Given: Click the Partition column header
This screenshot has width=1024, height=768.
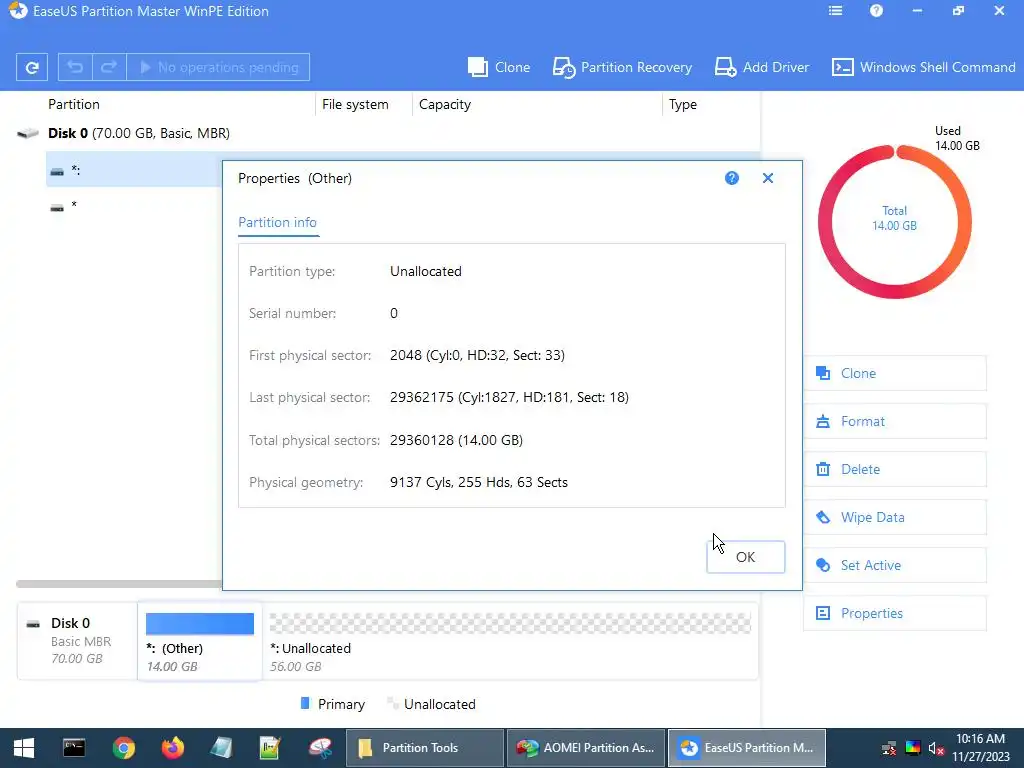Looking at the screenshot, I should [x=74, y=104].
